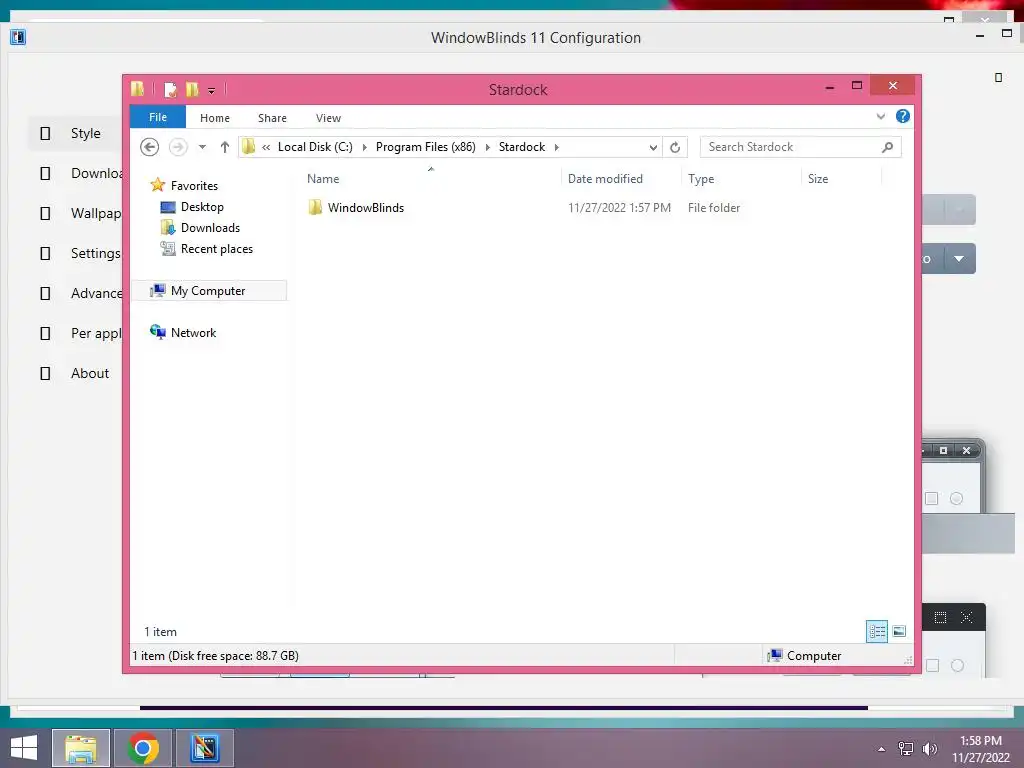
Task: Open the Properties quick access icon
Action: [170, 89]
